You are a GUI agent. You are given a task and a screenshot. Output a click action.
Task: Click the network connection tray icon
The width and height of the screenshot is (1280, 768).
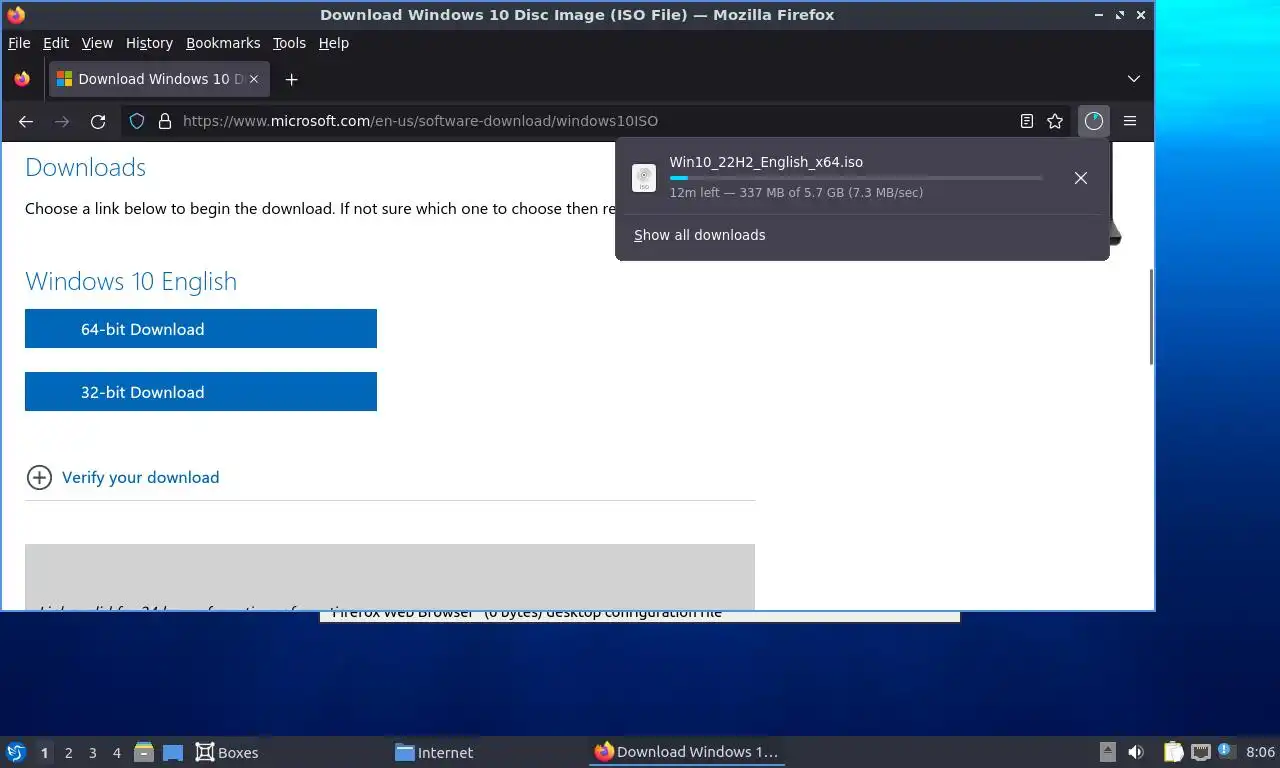1200,752
